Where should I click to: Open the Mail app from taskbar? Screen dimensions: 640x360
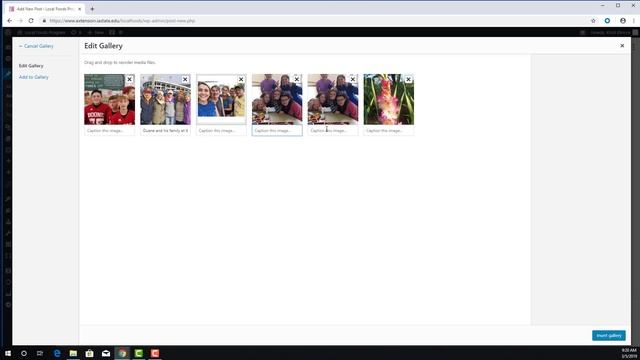106,353
